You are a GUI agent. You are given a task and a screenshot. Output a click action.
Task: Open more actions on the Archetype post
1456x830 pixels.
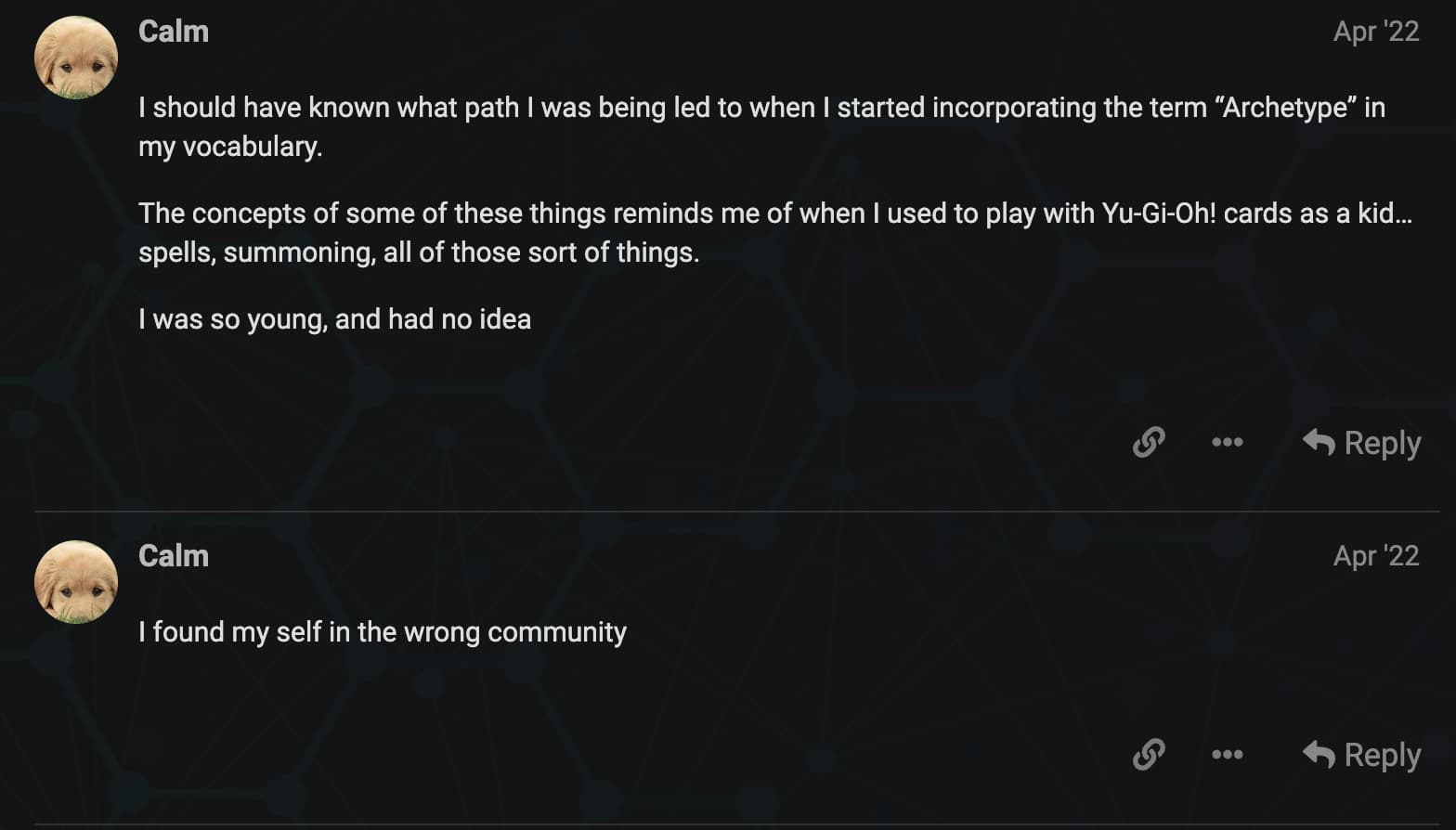[1227, 442]
